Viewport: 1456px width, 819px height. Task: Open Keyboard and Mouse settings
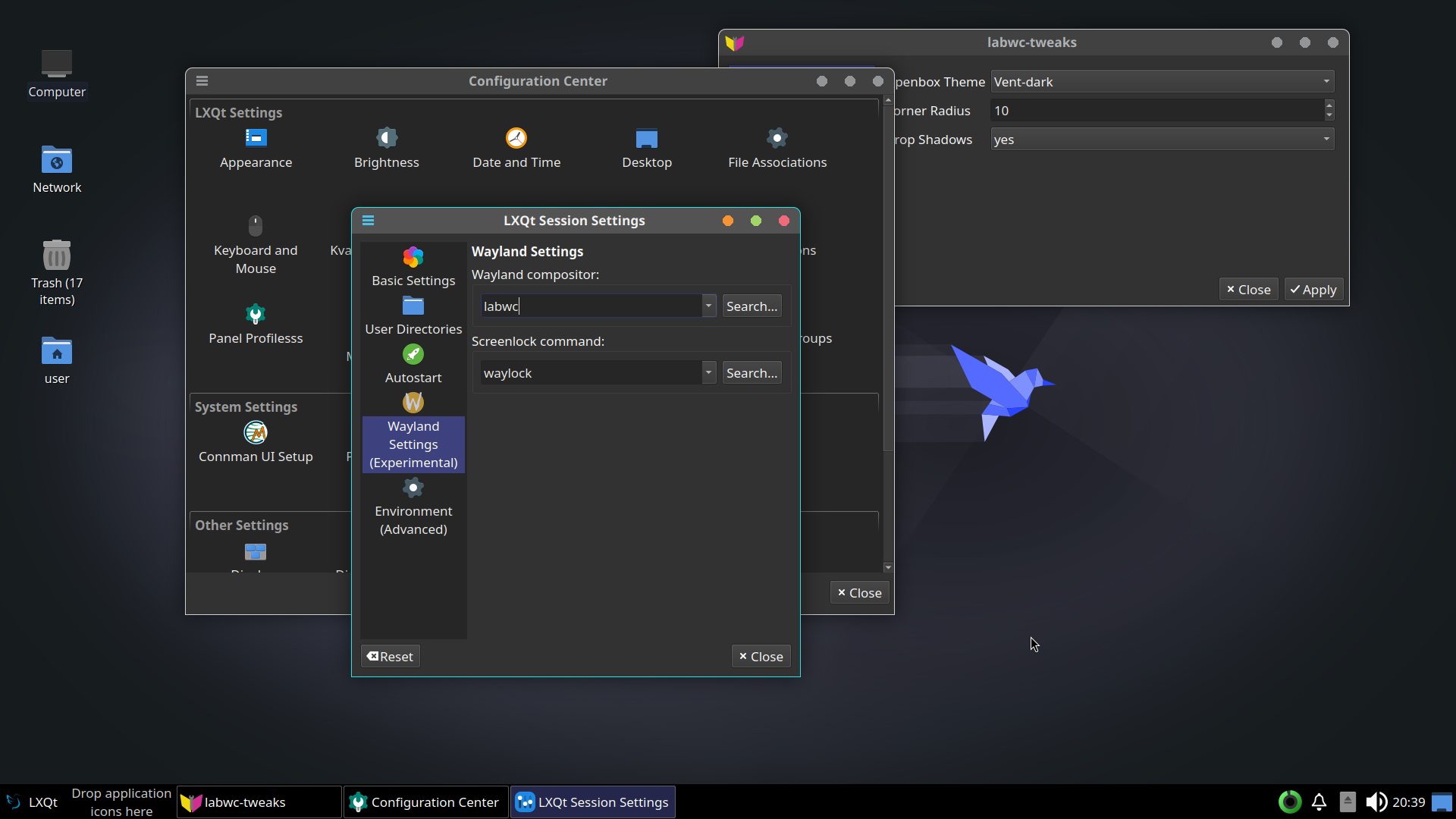coord(256,243)
